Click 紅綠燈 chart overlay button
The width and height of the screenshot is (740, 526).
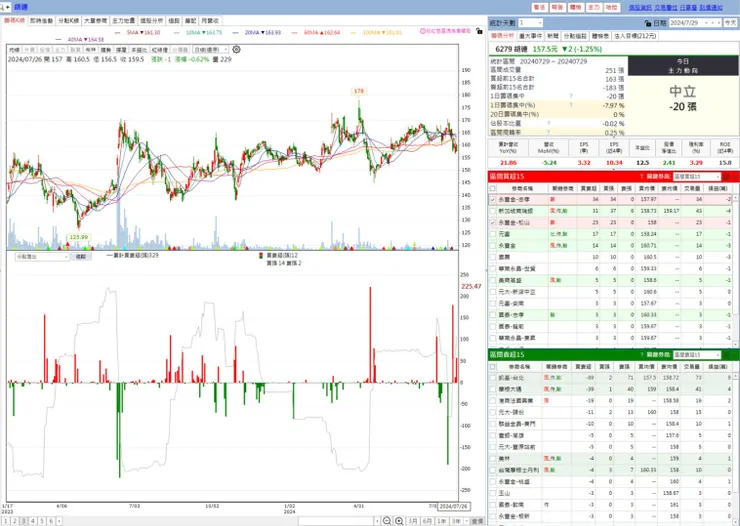point(160,50)
